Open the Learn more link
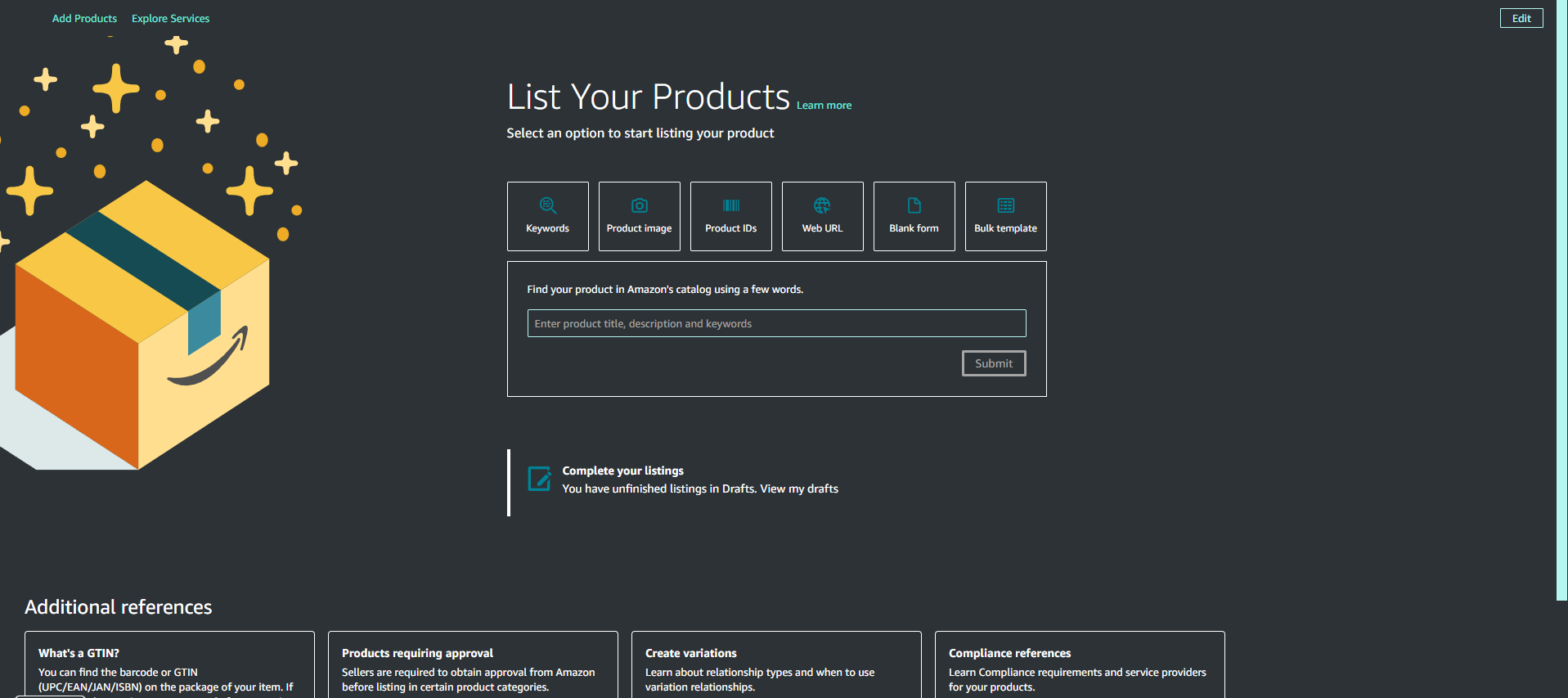This screenshot has height=698, width=1568. coord(824,106)
